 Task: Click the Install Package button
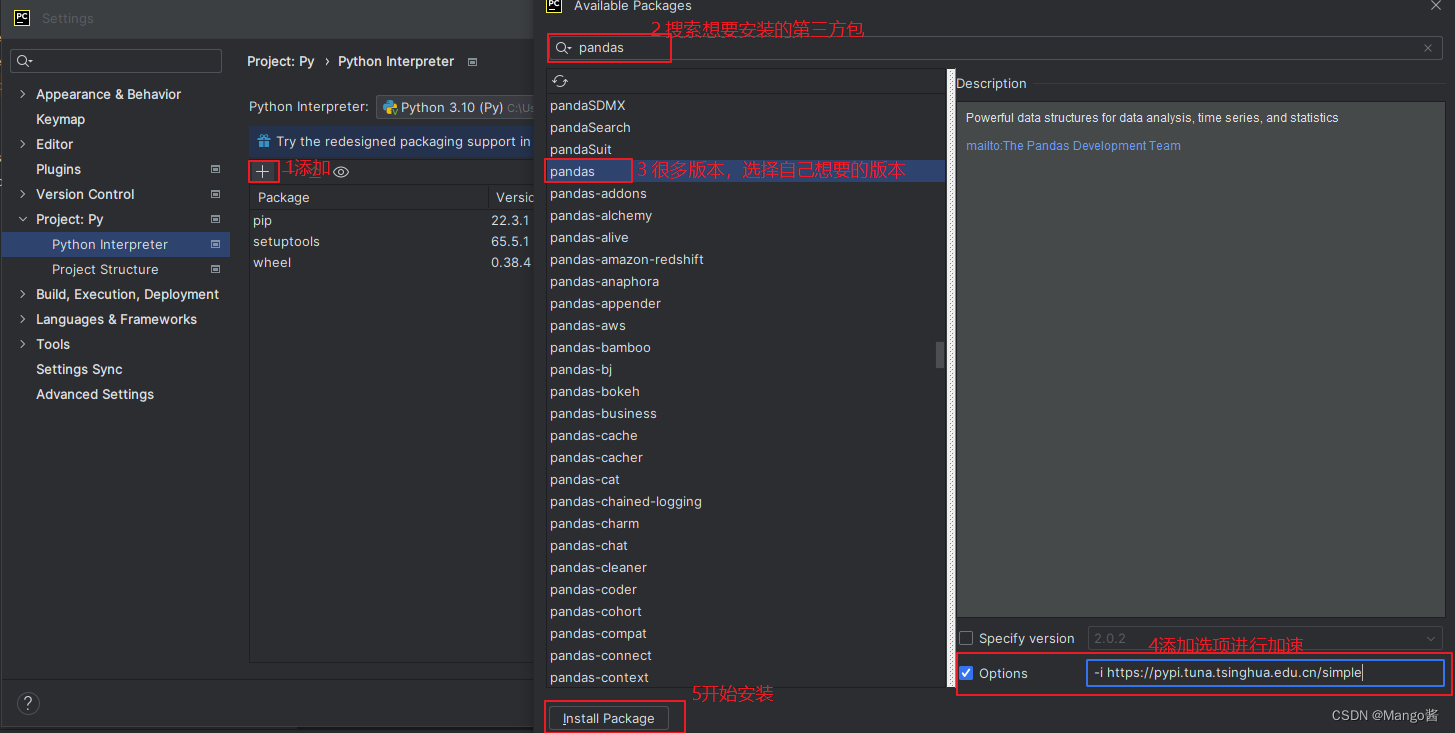(x=609, y=718)
